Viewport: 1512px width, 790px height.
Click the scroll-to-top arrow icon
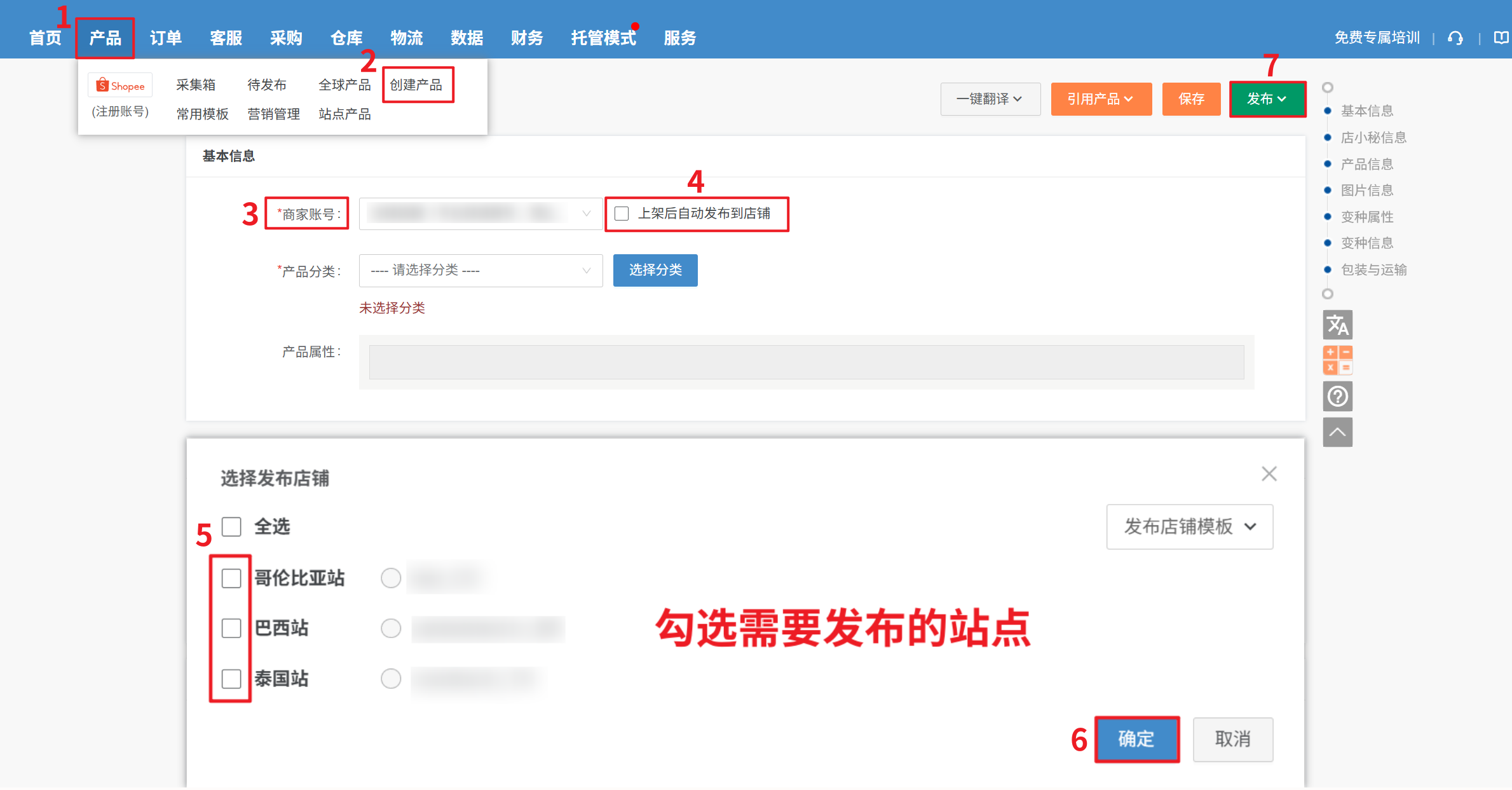pos(1337,433)
